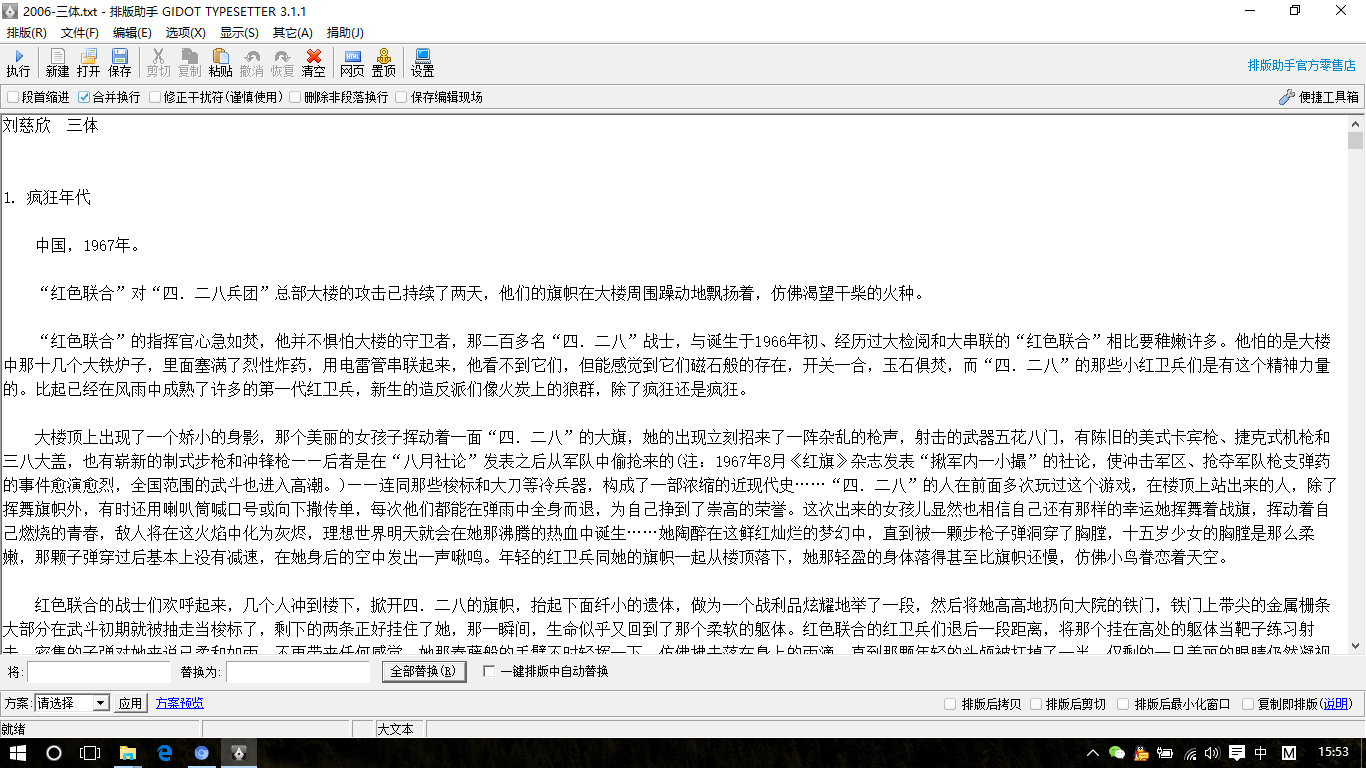Open the 编辑(E) menu

click(x=133, y=33)
